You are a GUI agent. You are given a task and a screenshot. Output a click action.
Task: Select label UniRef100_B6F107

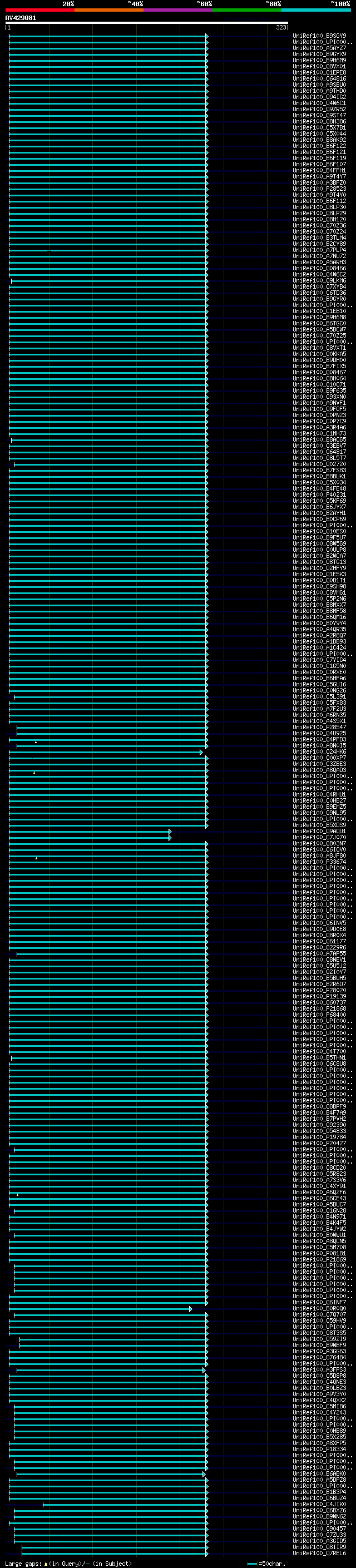coord(319,164)
